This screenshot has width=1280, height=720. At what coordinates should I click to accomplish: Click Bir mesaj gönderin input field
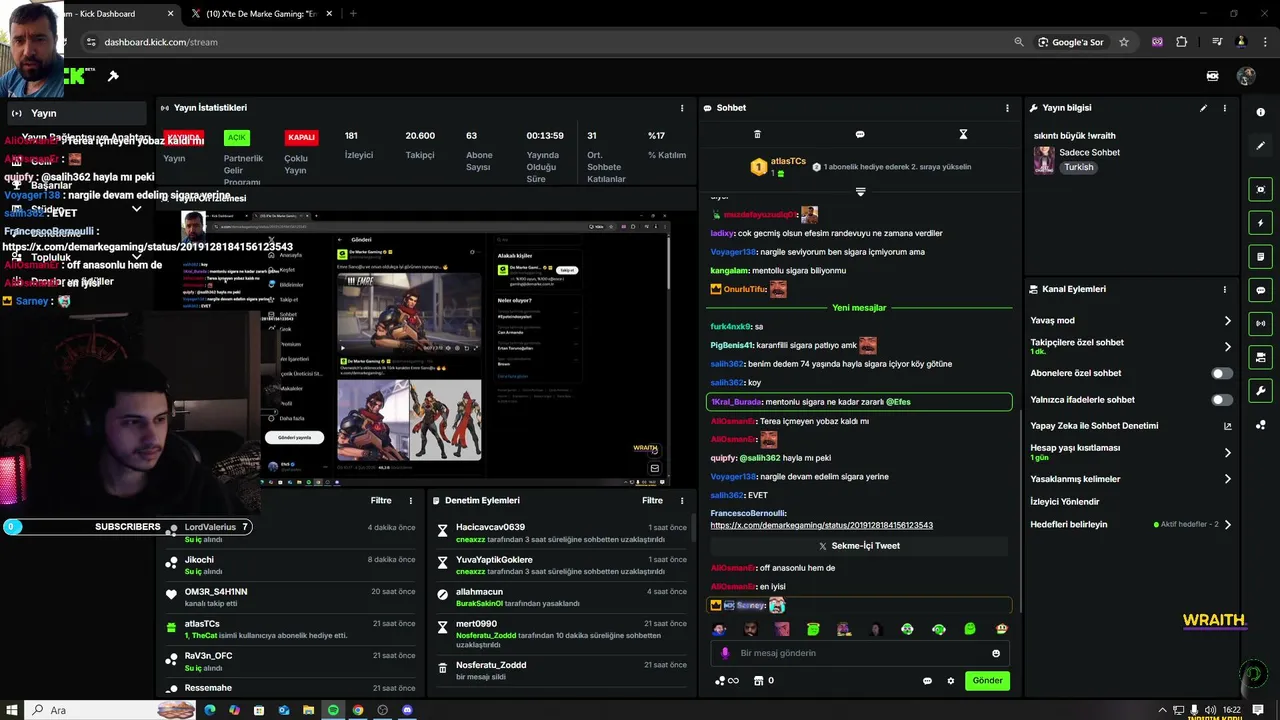click(860, 653)
